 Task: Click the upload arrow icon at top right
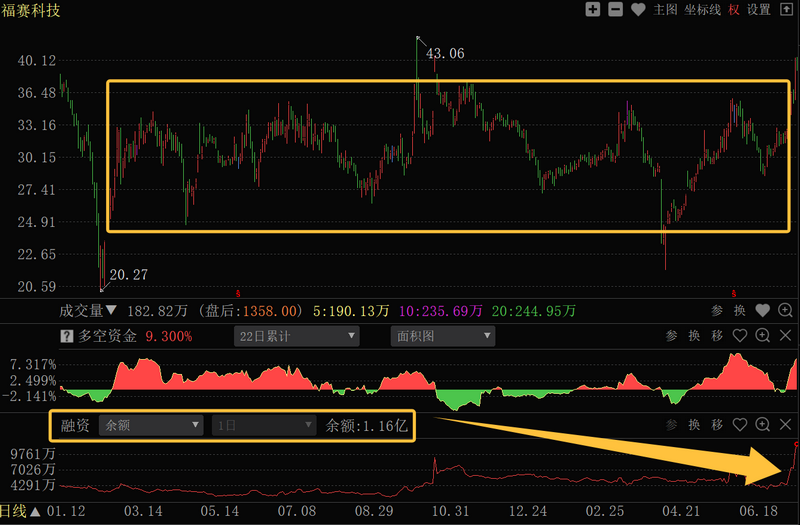coord(786,10)
